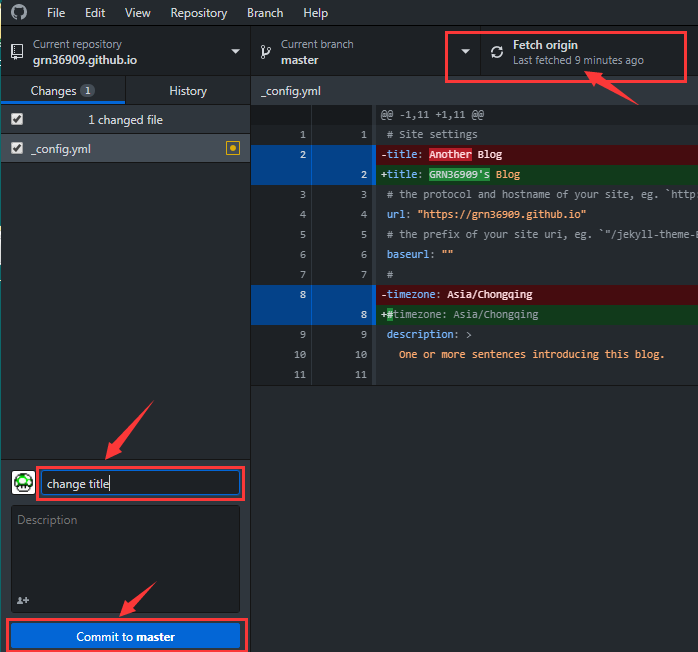Viewport: 698px width, 652px height.
Task: Click the Fetch origin button
Action: [x=583, y=52]
